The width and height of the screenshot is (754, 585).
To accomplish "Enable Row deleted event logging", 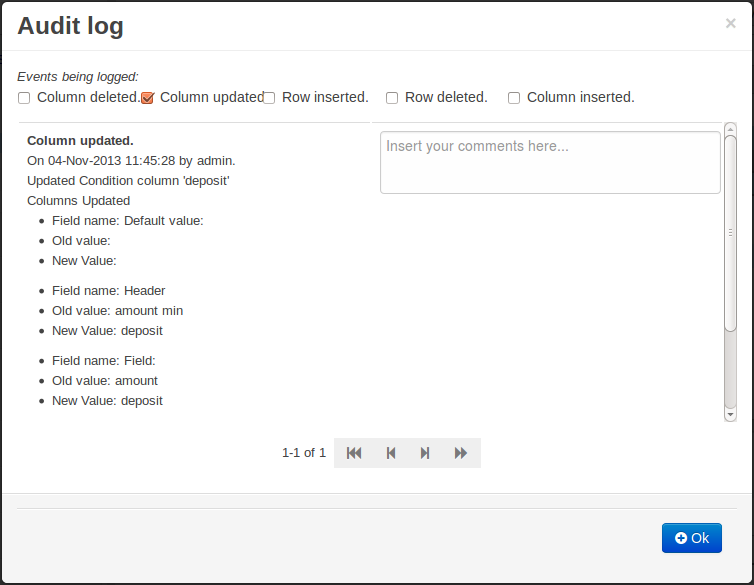I will [392, 98].
